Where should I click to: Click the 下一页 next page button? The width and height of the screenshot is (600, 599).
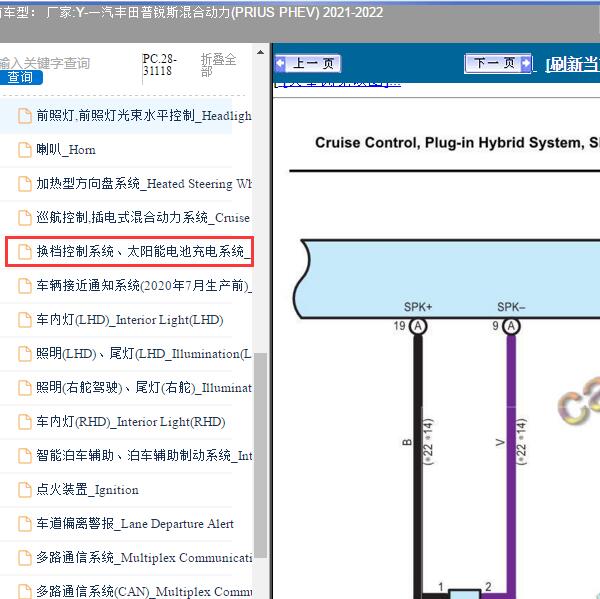[498, 63]
